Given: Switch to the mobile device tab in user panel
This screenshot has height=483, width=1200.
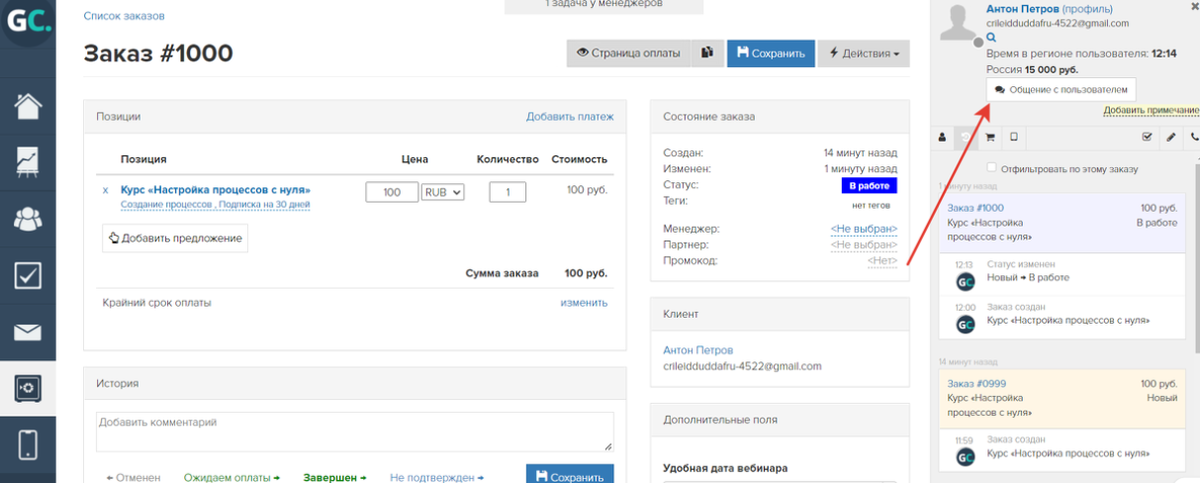Looking at the screenshot, I should tap(1013, 137).
